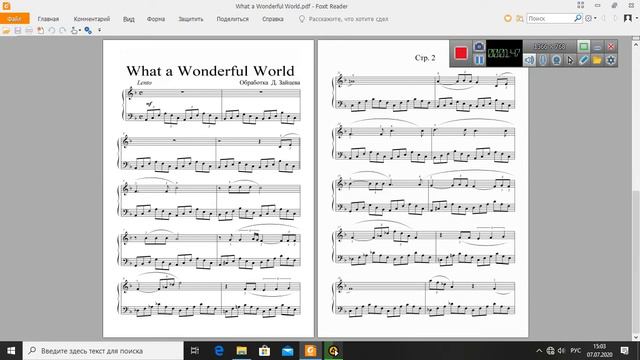Open the search settings dropdown
This screenshot has width=640, height=360.
pyautogui.click(x=590, y=18)
